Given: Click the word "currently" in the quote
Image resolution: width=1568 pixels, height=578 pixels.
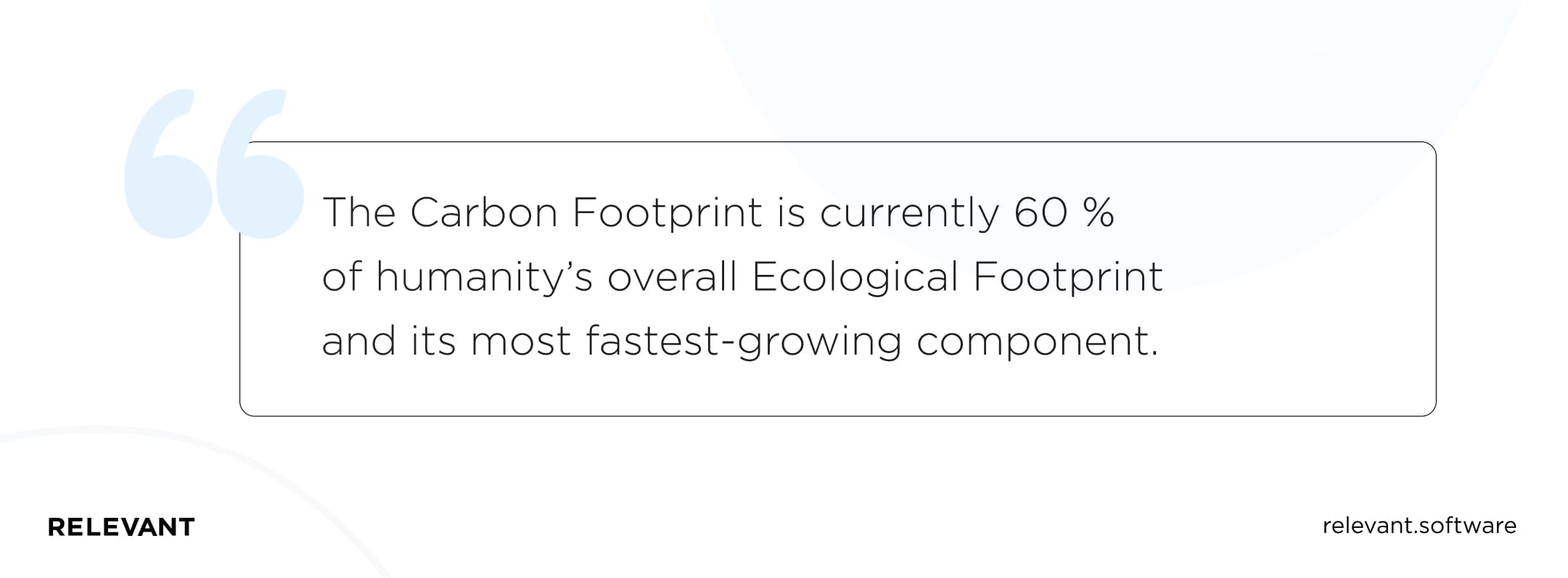Looking at the screenshot, I should point(909,213).
